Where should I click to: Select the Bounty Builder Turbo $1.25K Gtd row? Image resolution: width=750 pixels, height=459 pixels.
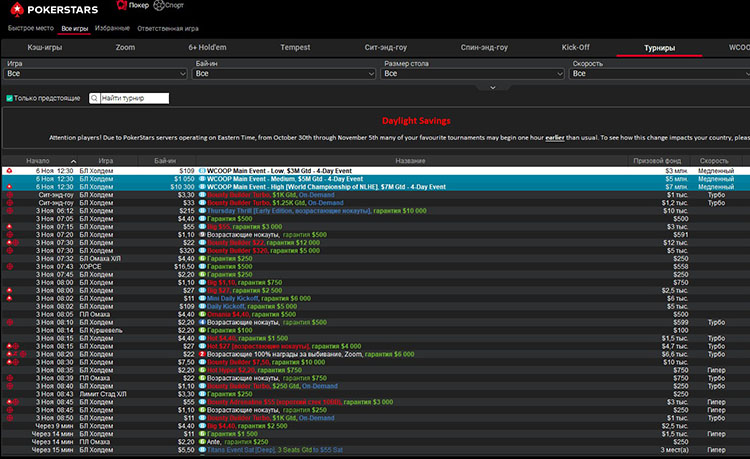click(376, 203)
